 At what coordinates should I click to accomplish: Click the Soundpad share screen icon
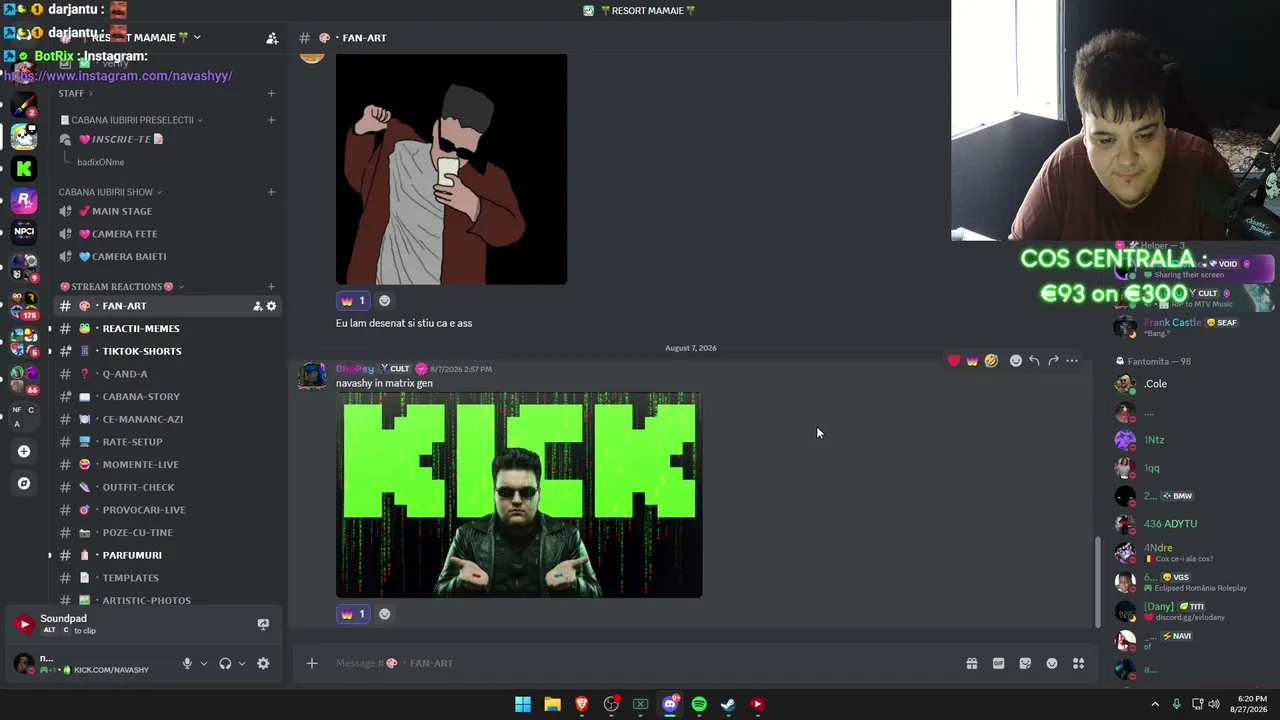[263, 624]
